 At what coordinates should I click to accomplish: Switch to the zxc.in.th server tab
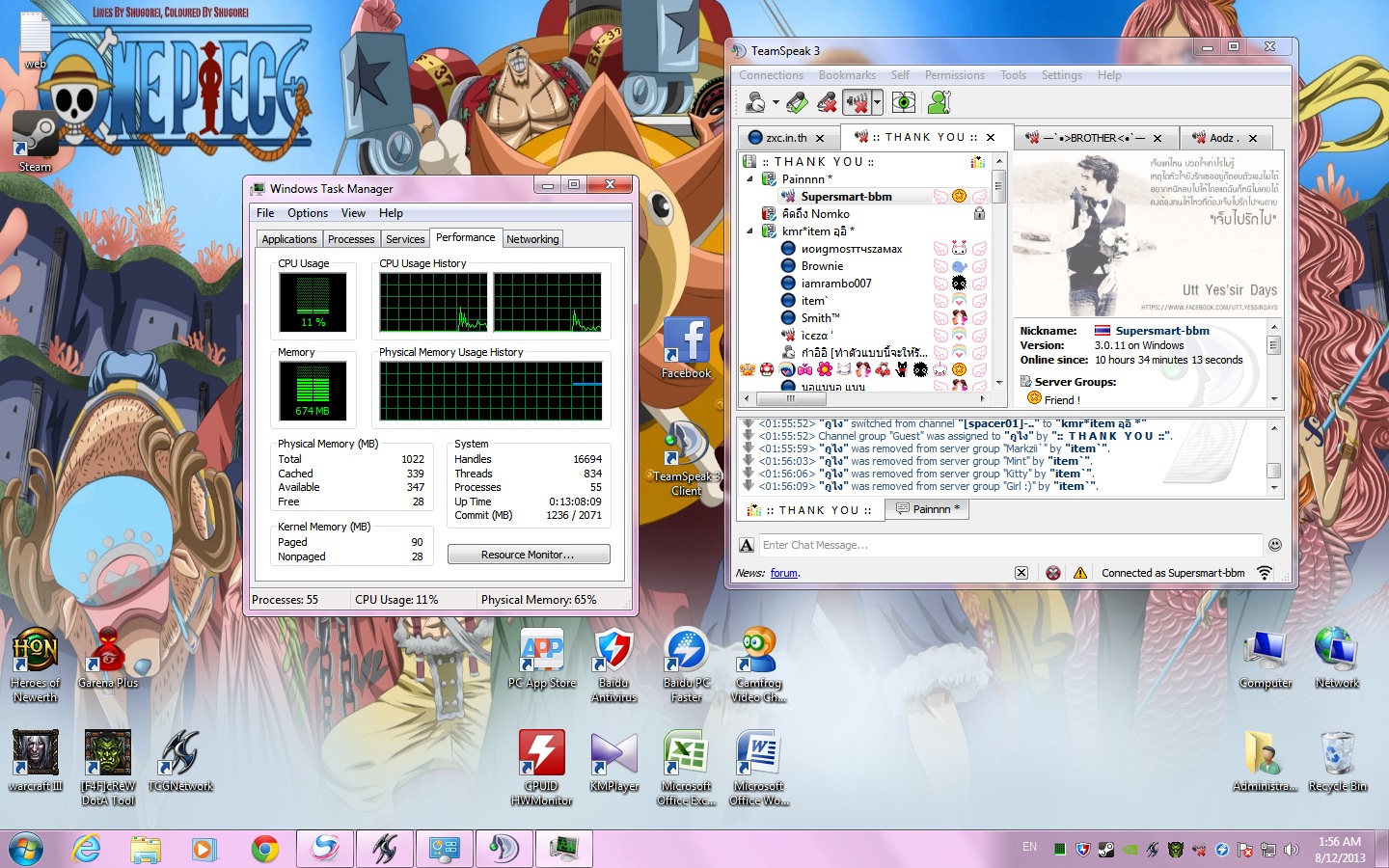(786, 138)
